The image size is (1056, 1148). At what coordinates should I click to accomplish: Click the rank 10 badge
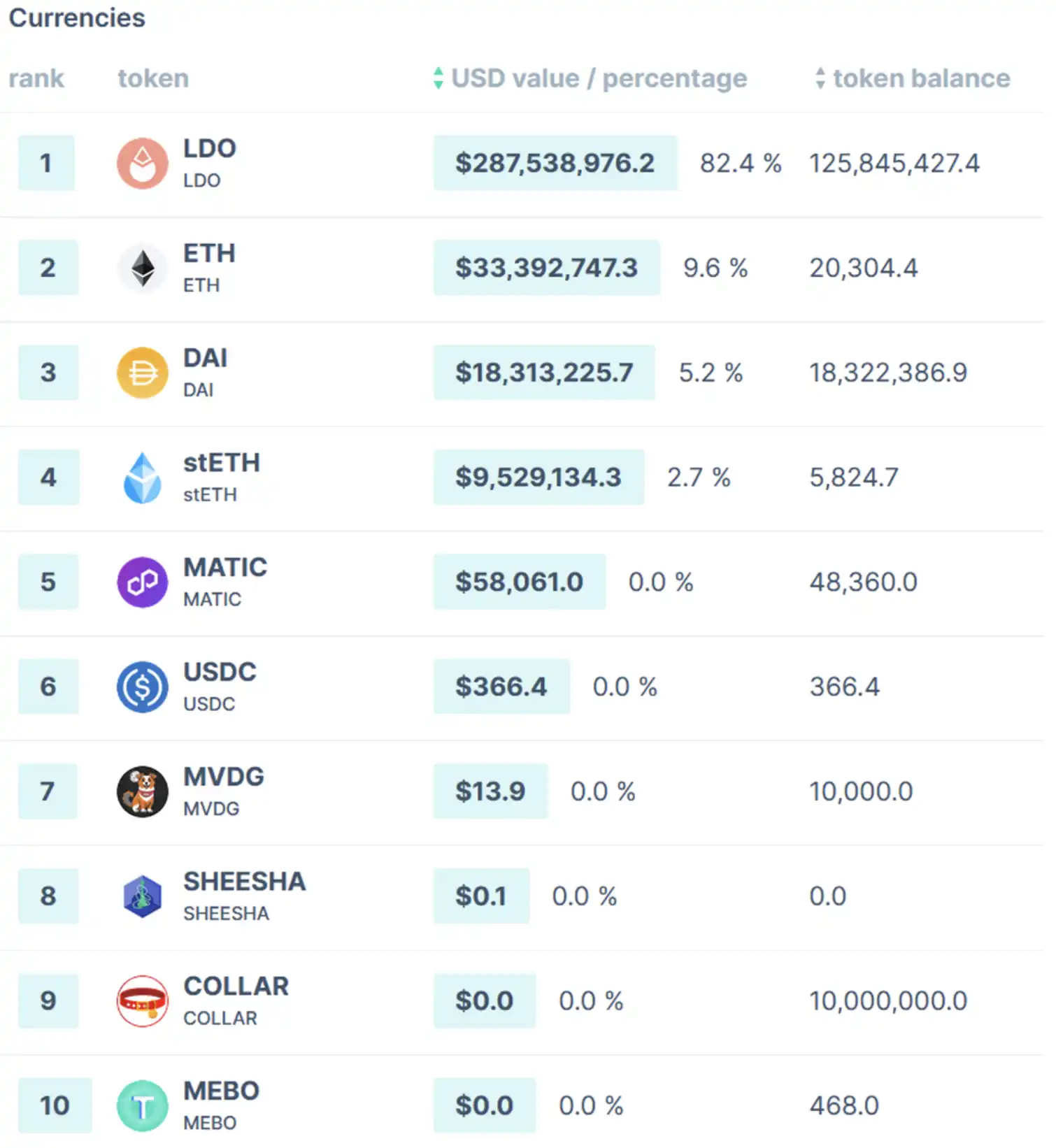point(55,1106)
